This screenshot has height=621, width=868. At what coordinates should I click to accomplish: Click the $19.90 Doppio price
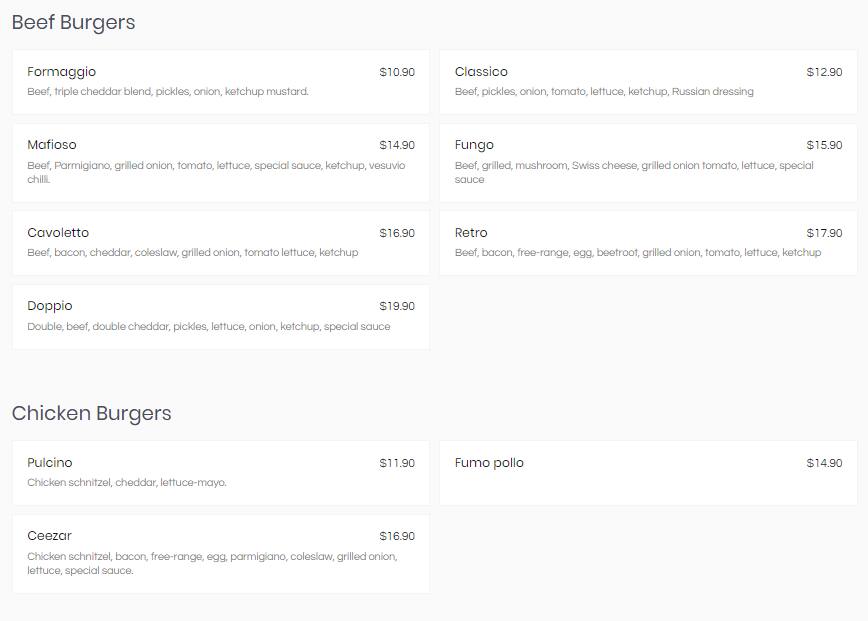(397, 306)
